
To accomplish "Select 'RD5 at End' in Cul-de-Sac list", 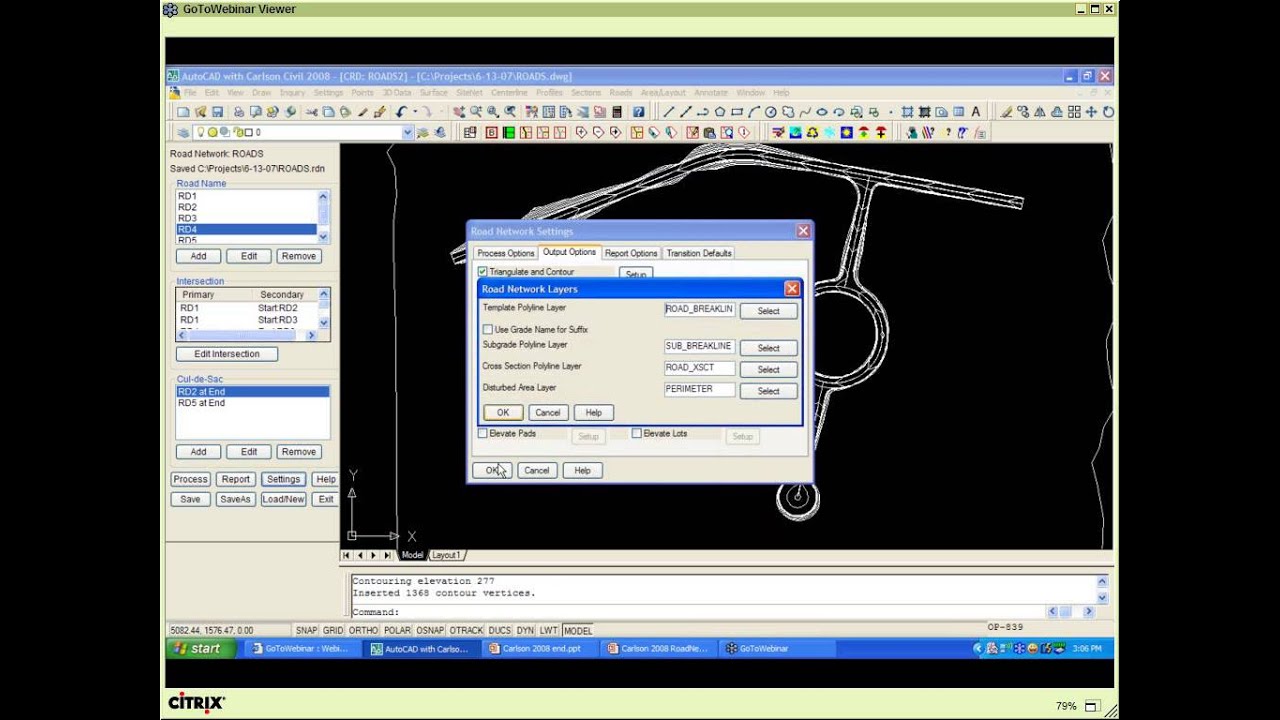I will 252,403.
